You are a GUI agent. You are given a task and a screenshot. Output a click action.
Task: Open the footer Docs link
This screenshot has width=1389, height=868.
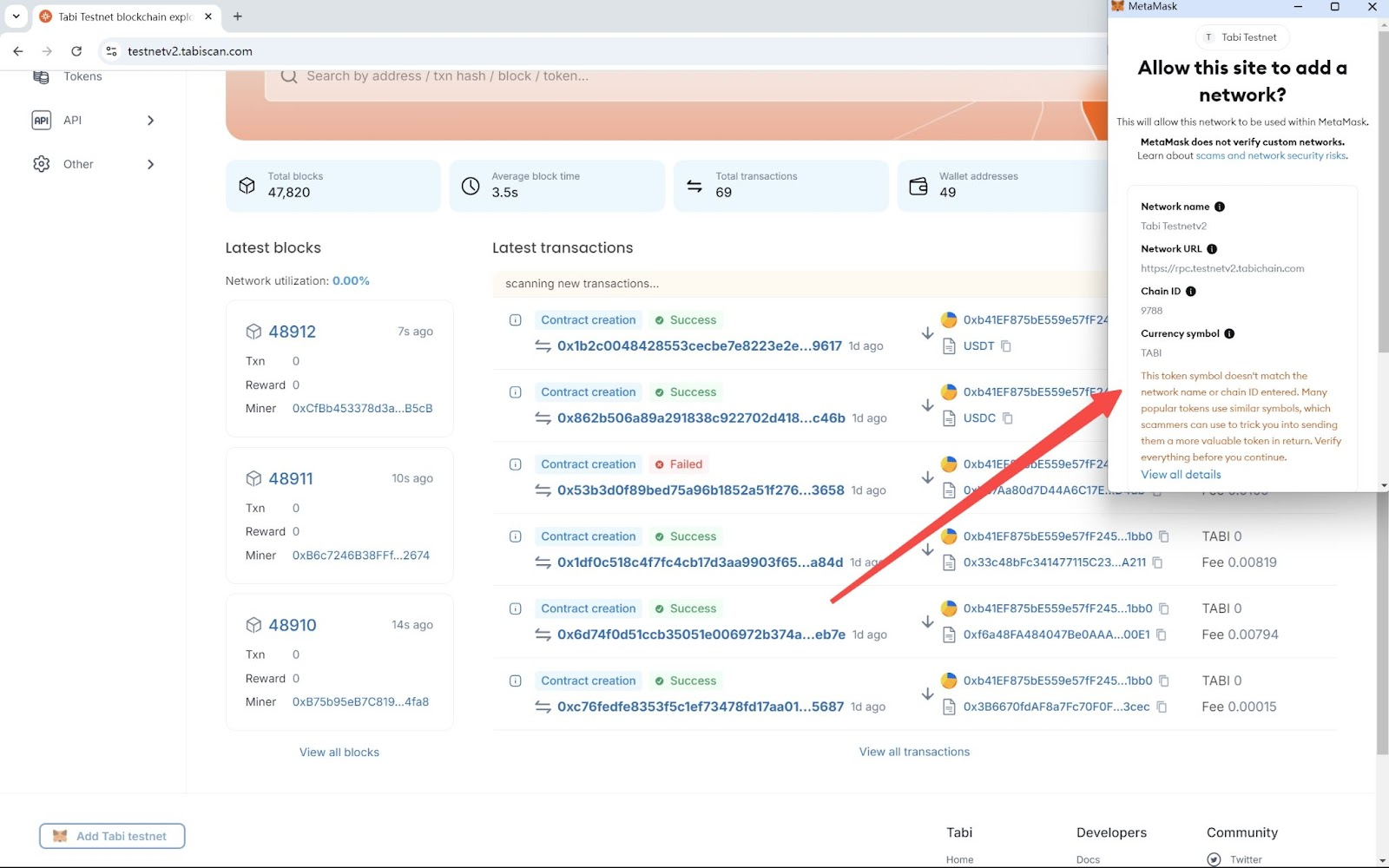[1088, 859]
